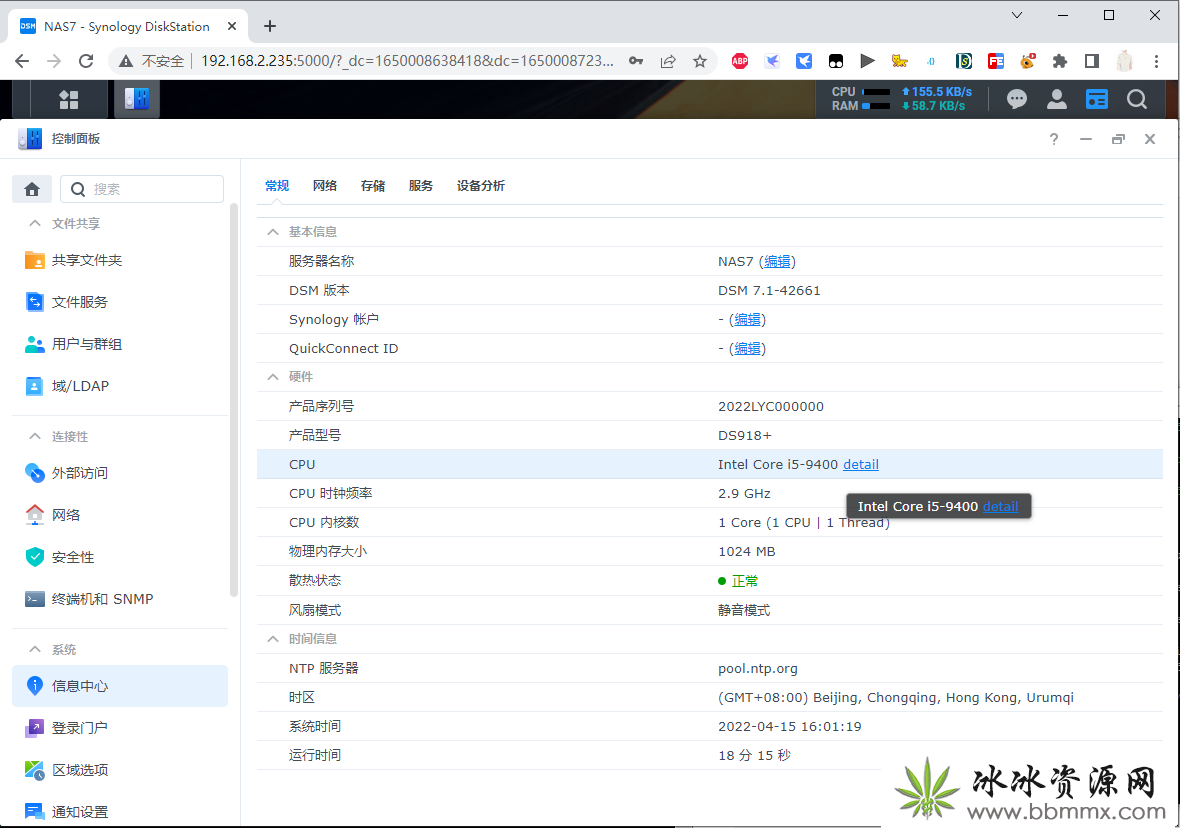Image resolution: width=1180 pixels, height=828 pixels.
Task: Click Edit (编辑) link for QuickConnect ID
Action: (748, 349)
